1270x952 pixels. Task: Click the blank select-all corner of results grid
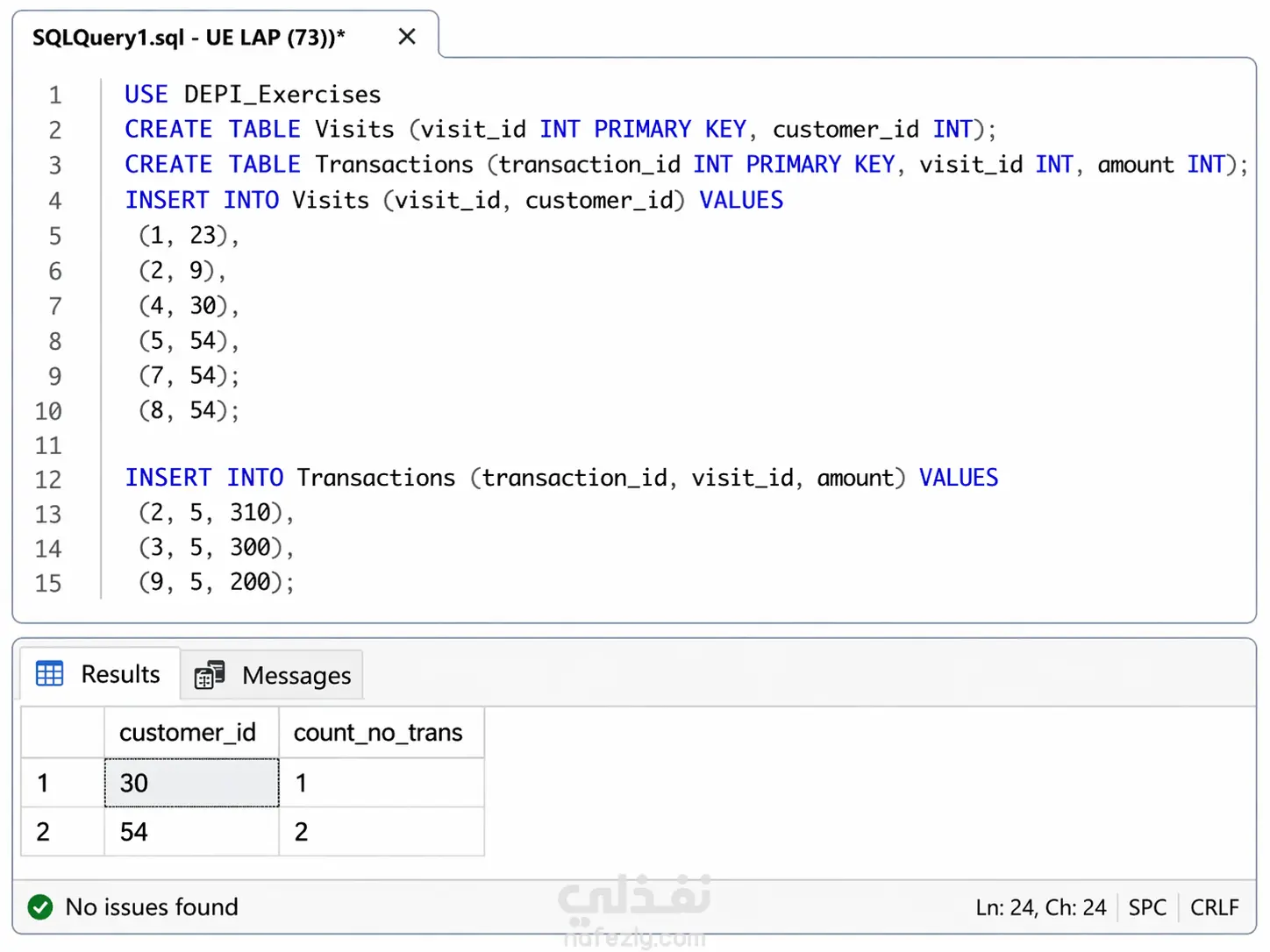point(62,732)
